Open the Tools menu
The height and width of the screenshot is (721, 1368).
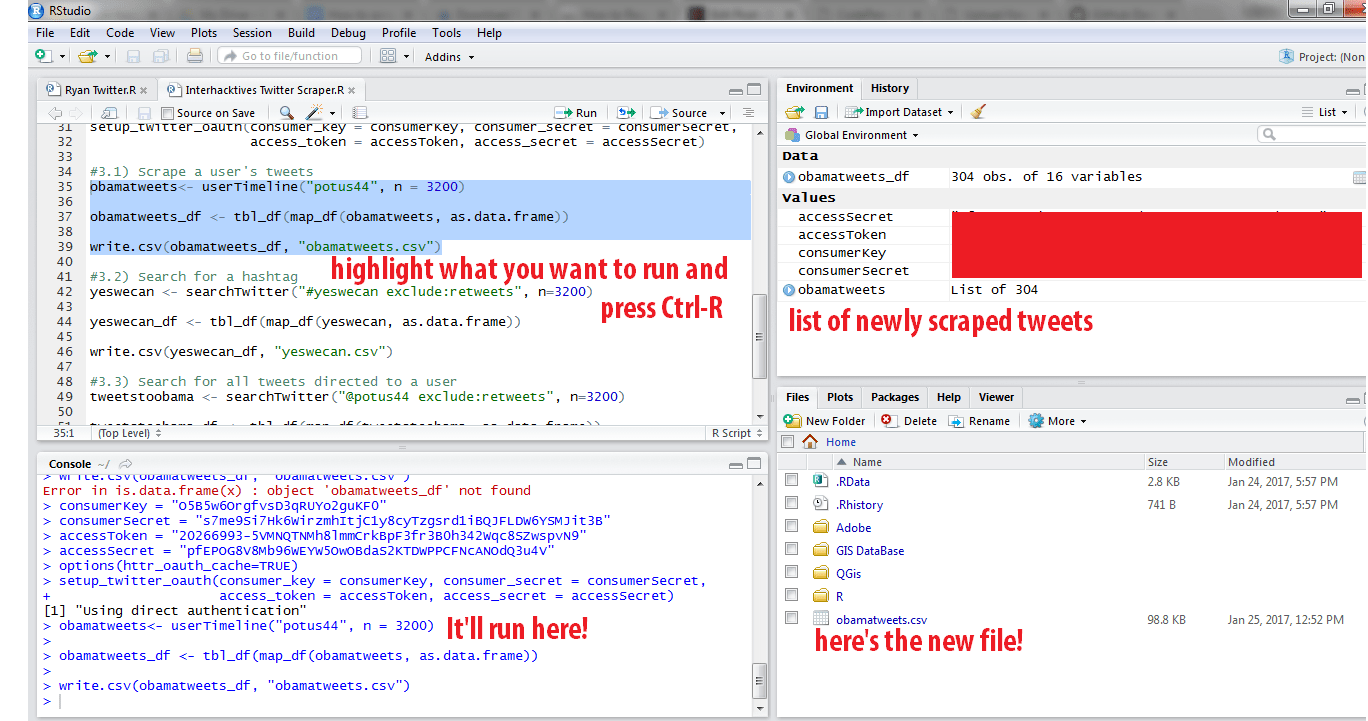point(447,33)
